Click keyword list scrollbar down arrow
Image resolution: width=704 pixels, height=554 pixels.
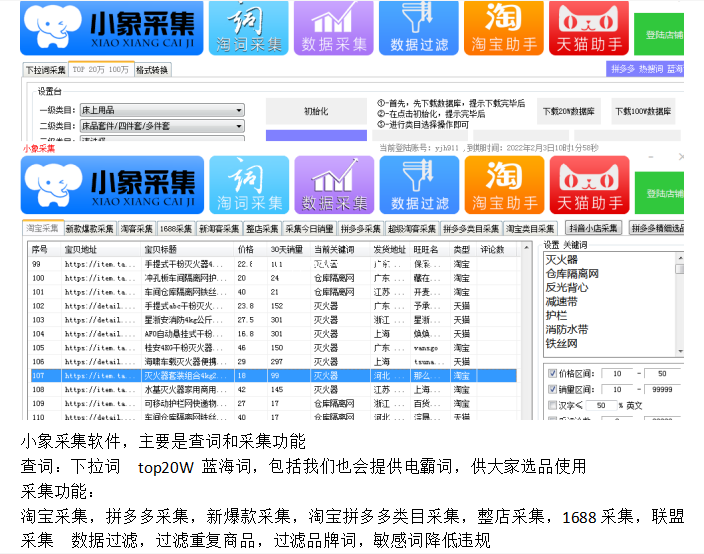point(681,351)
